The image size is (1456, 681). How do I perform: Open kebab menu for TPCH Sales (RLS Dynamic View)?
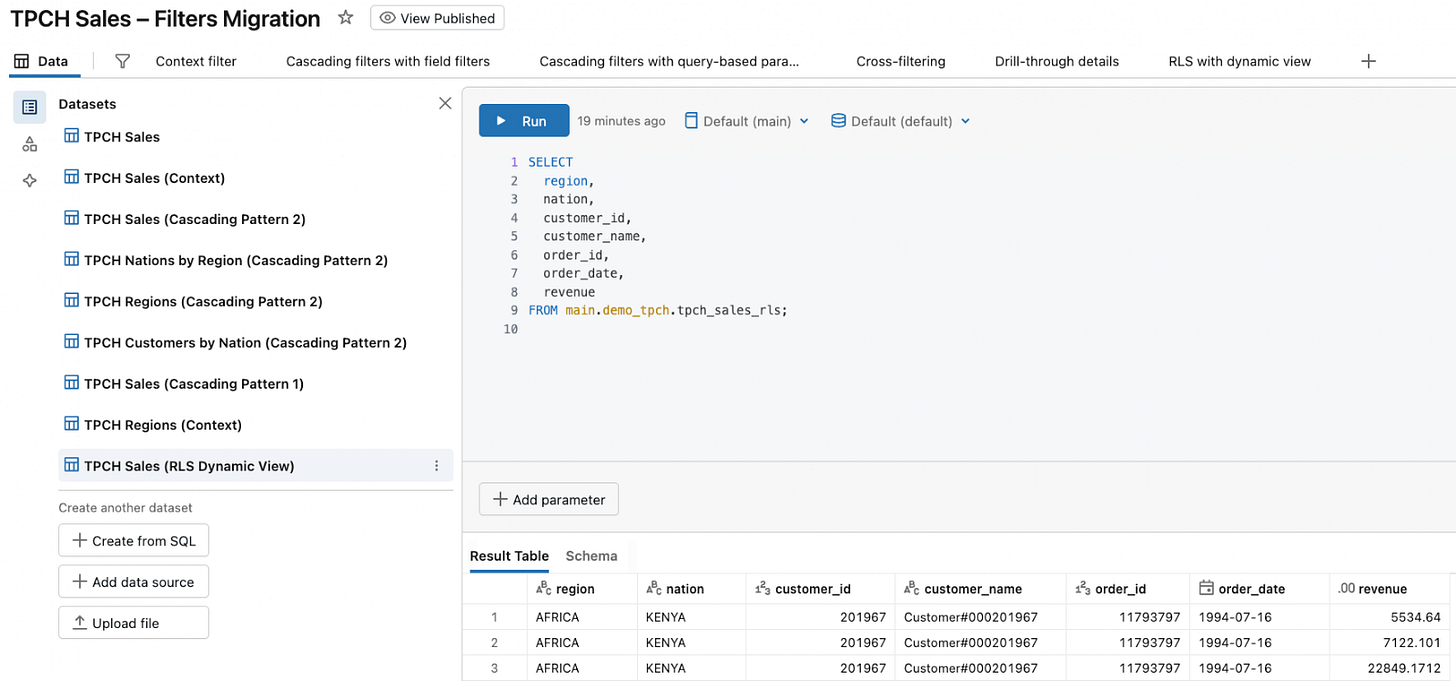pyautogui.click(x=436, y=466)
